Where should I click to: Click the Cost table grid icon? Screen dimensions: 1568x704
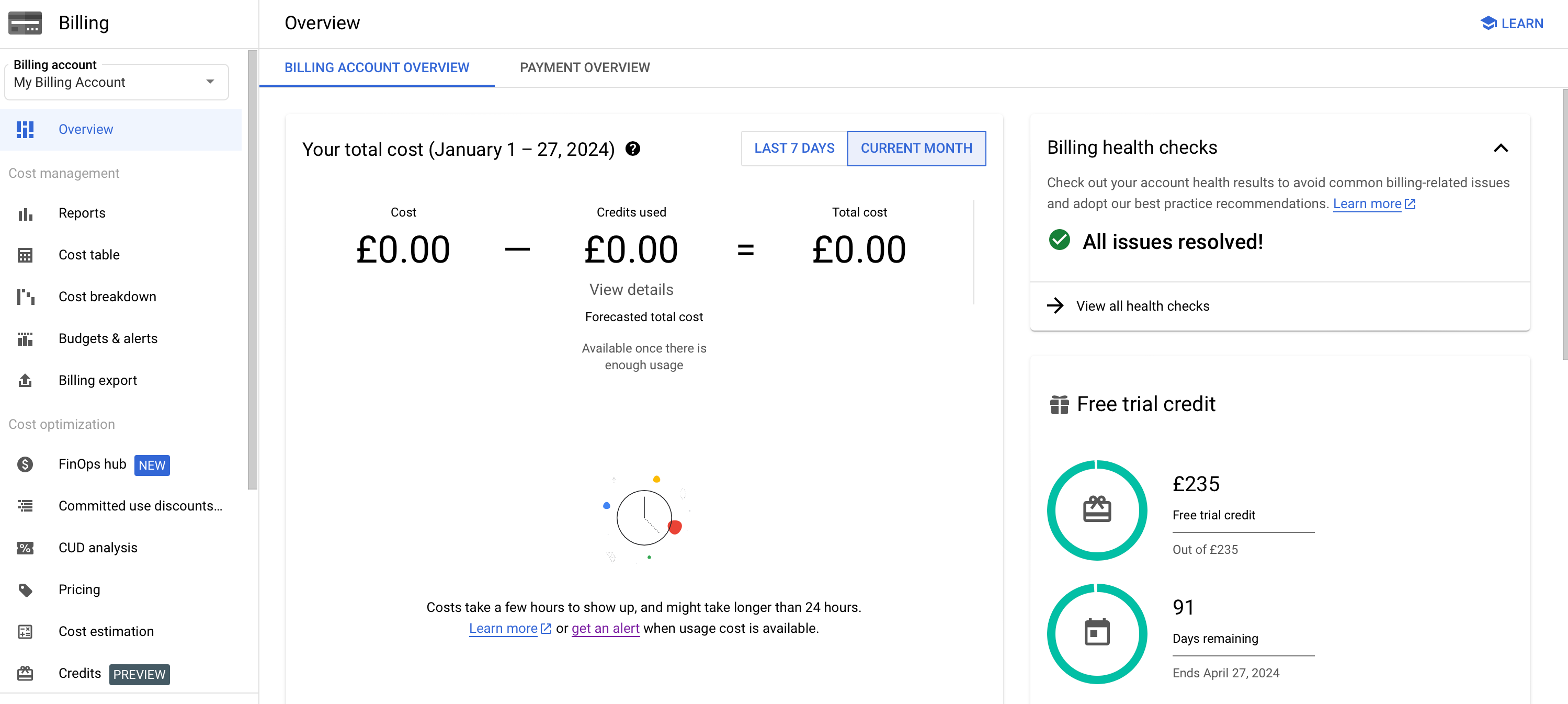tap(25, 255)
